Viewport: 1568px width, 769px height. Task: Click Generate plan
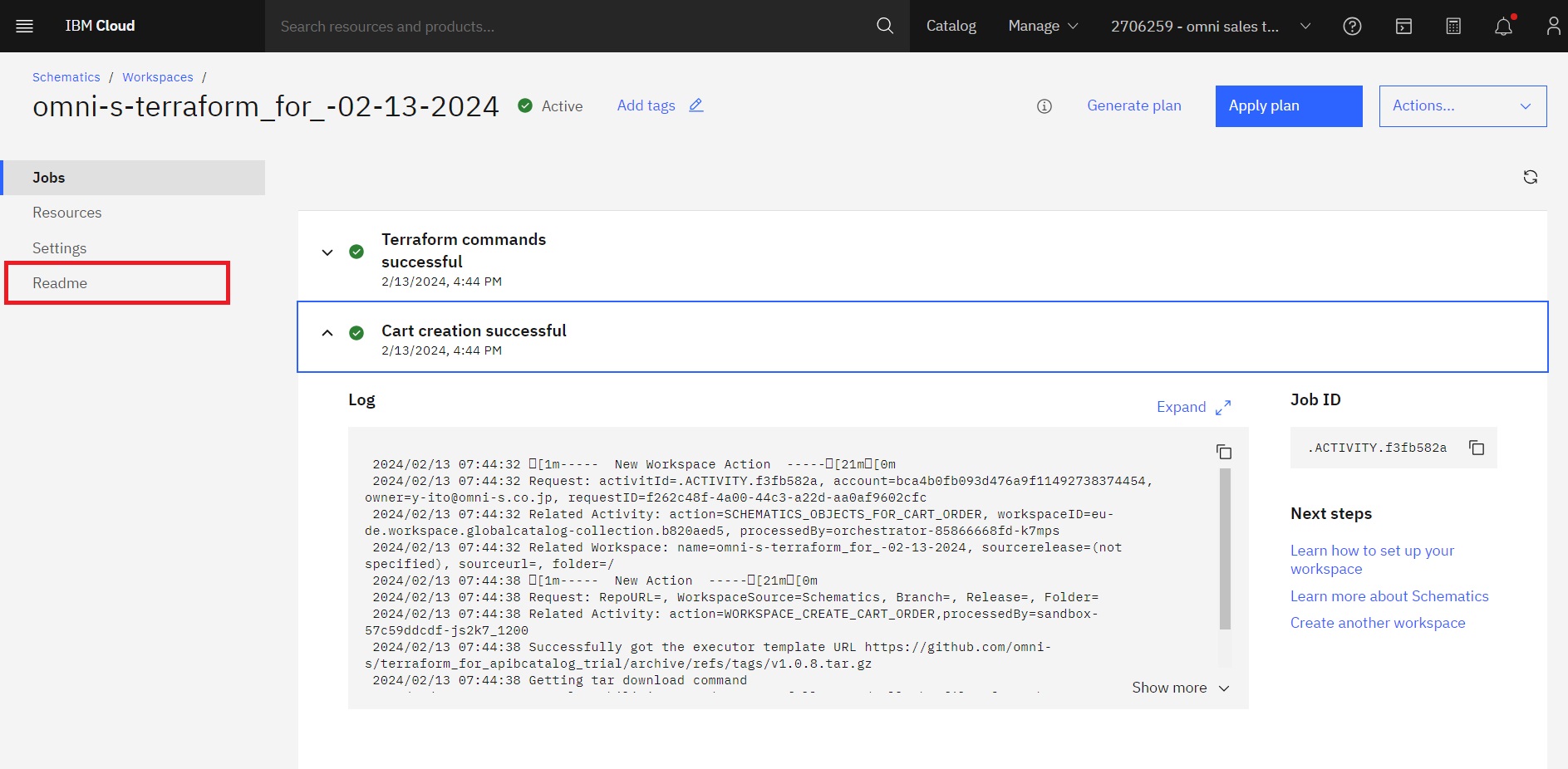tap(1134, 105)
